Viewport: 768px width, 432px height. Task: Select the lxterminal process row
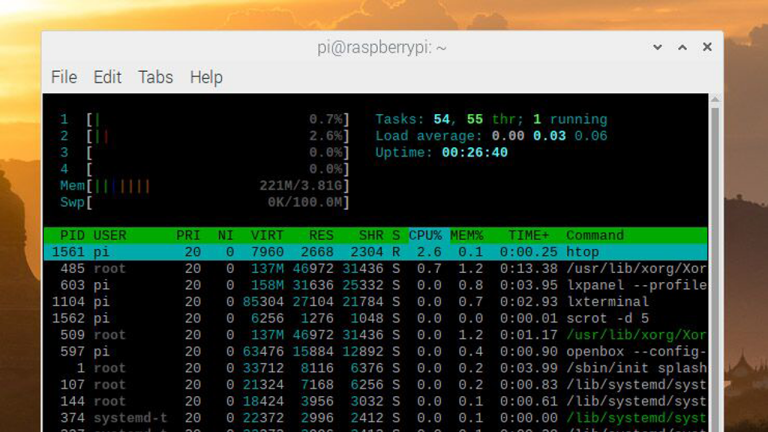(376, 302)
